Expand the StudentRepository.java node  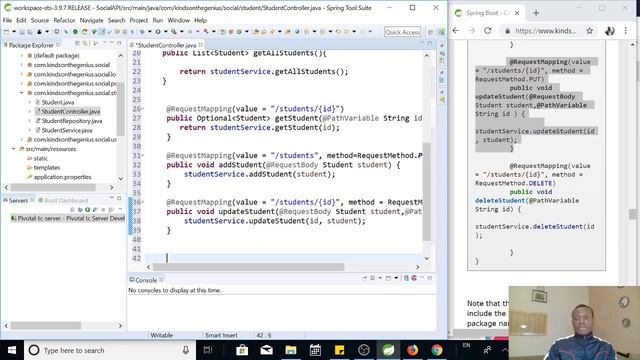(29, 121)
